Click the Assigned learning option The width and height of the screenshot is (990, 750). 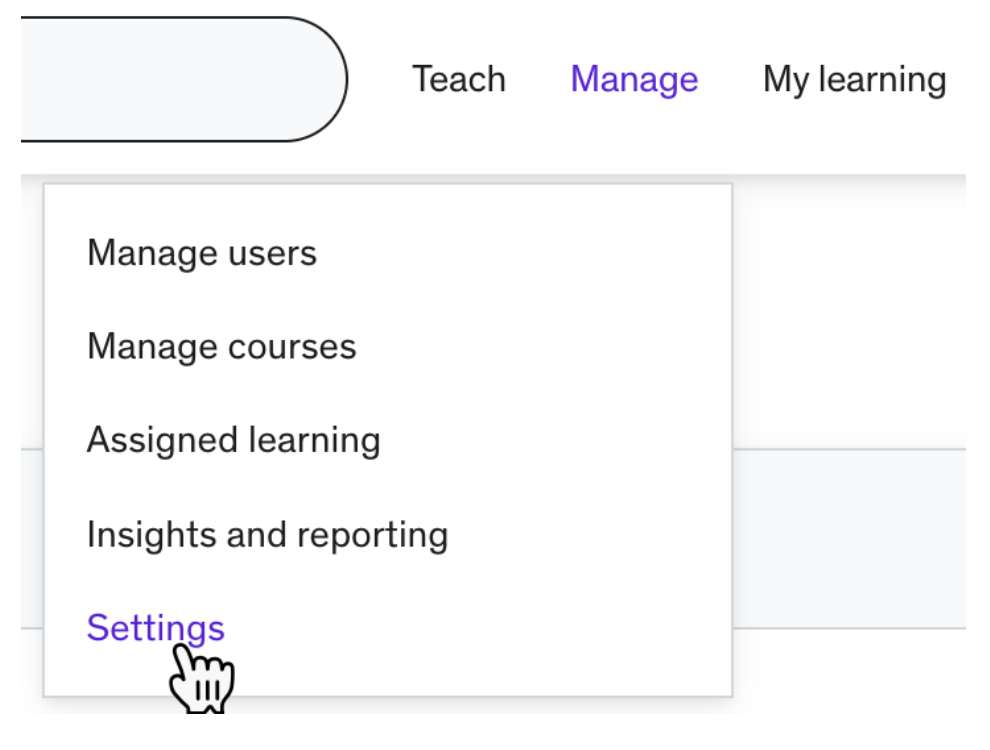coord(234,440)
